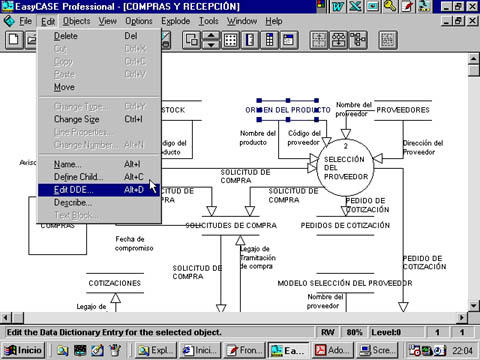Click the tree structure toolbar icon
Viewport: 480px width, 360px height.
click(358, 40)
